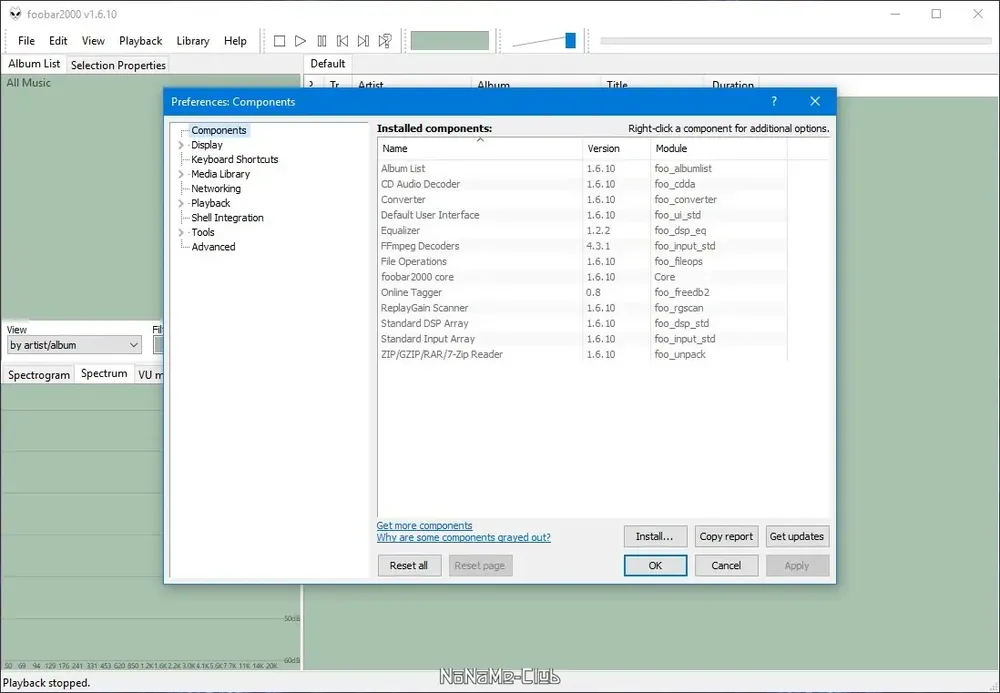
Task: Click the Install... button
Action: 655,536
